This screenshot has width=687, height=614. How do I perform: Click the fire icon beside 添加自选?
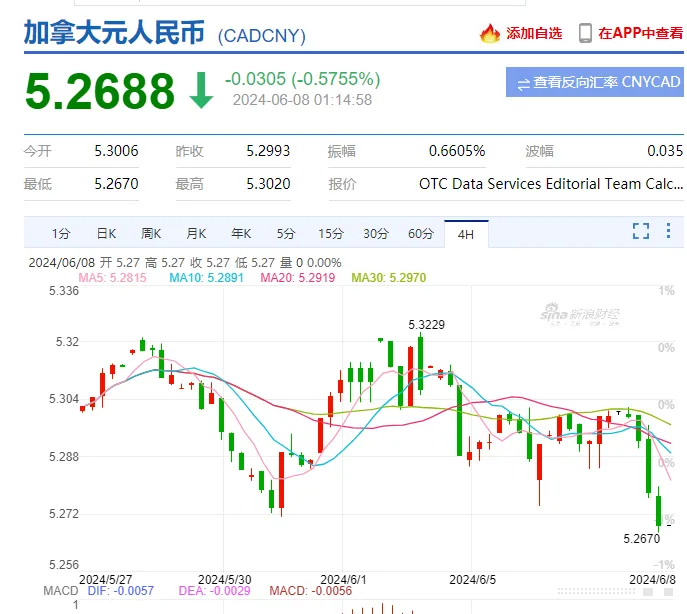pyautogui.click(x=490, y=33)
